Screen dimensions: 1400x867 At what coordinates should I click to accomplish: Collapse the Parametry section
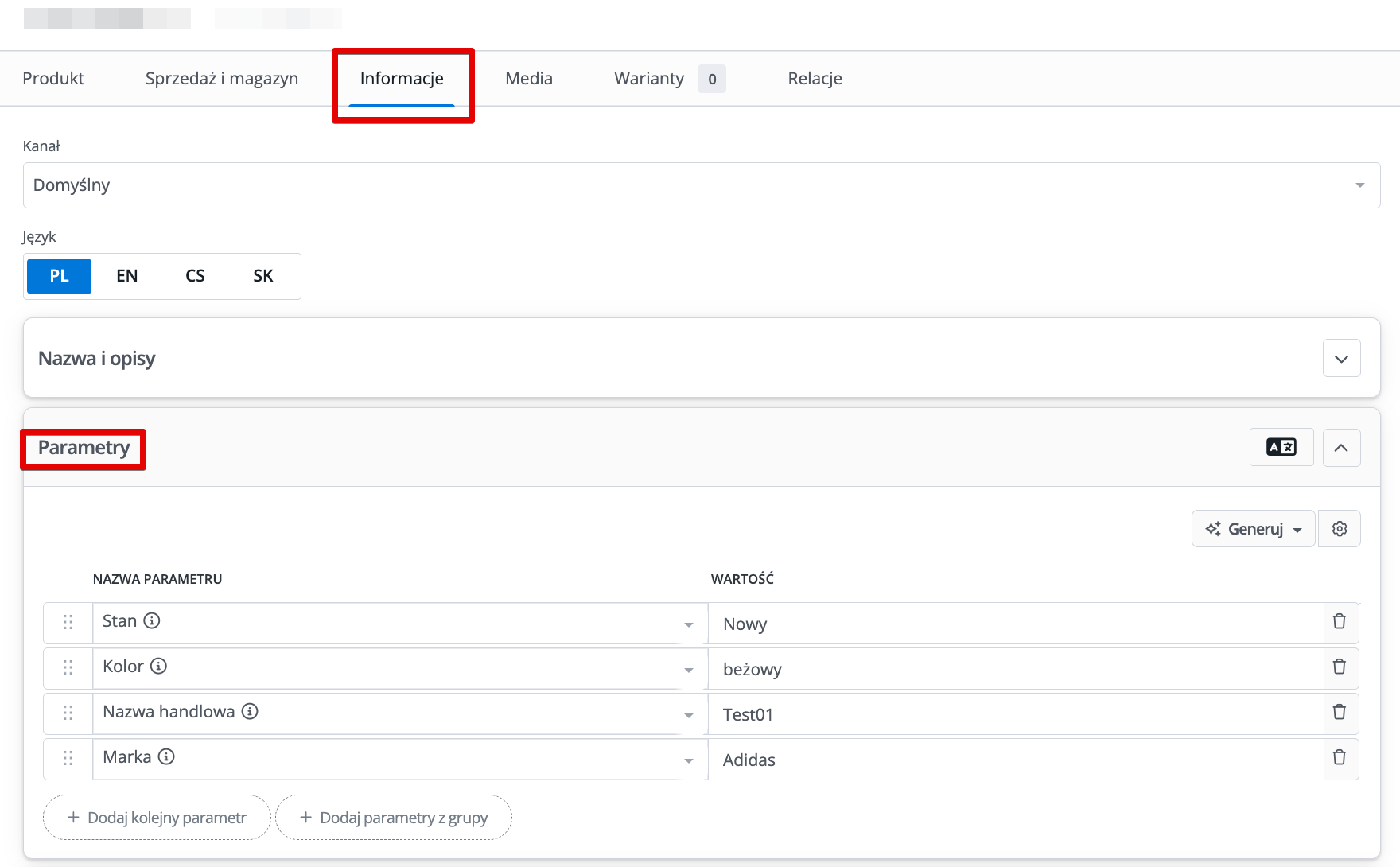pos(1342,448)
